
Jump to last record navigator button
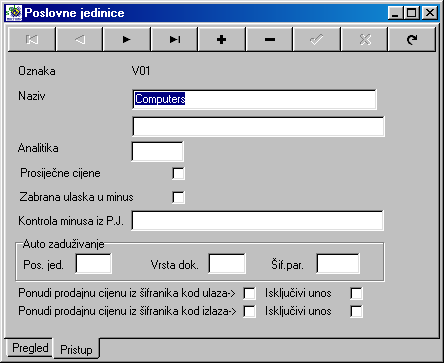[174, 40]
